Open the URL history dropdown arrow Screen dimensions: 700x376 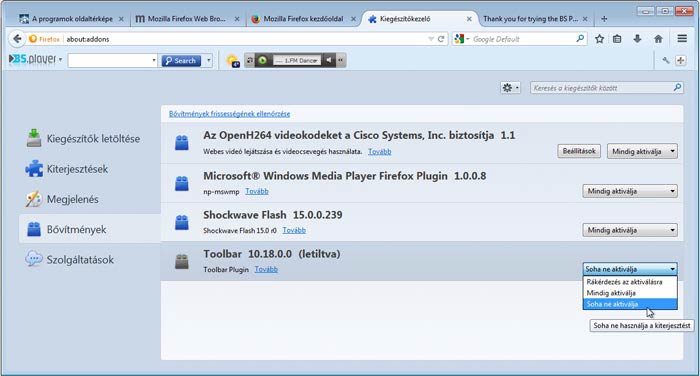coord(431,39)
